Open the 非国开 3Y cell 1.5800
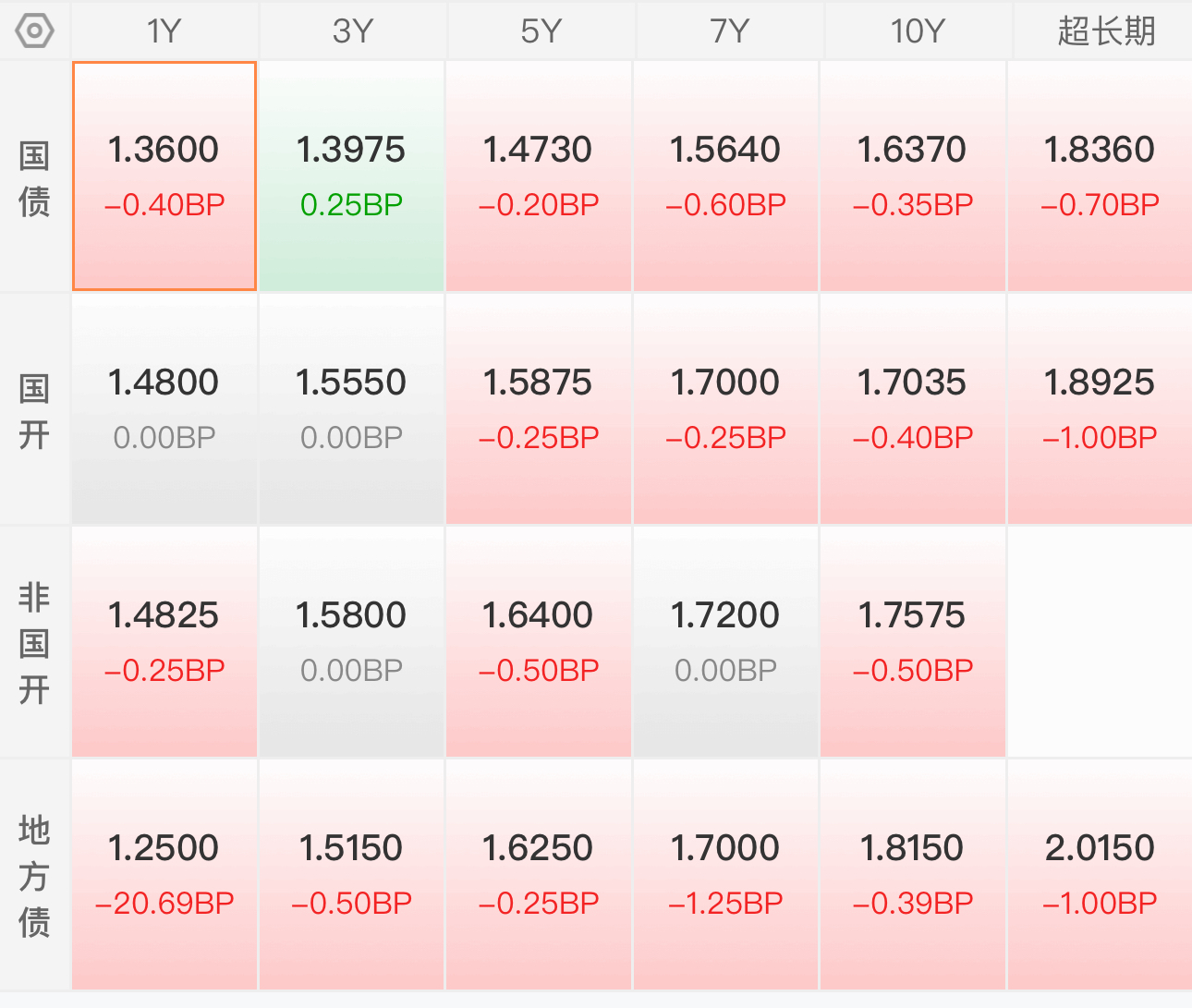Image resolution: width=1192 pixels, height=1008 pixels. point(352,642)
